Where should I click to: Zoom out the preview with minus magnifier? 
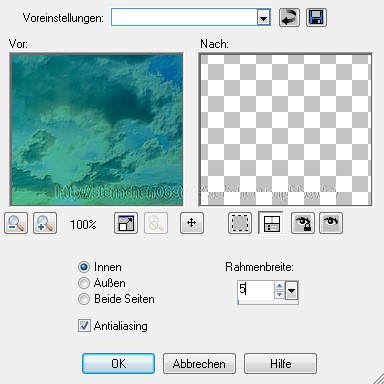click(16, 223)
